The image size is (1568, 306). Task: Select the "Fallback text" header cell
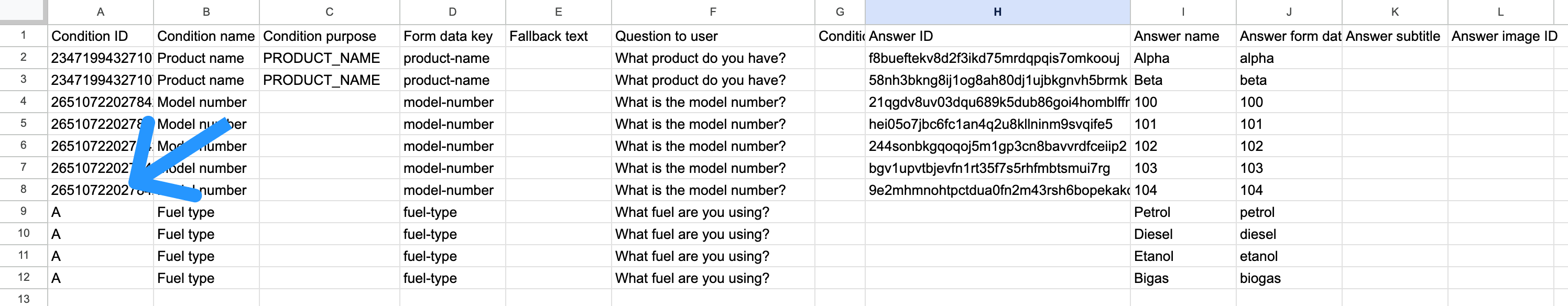click(549, 36)
